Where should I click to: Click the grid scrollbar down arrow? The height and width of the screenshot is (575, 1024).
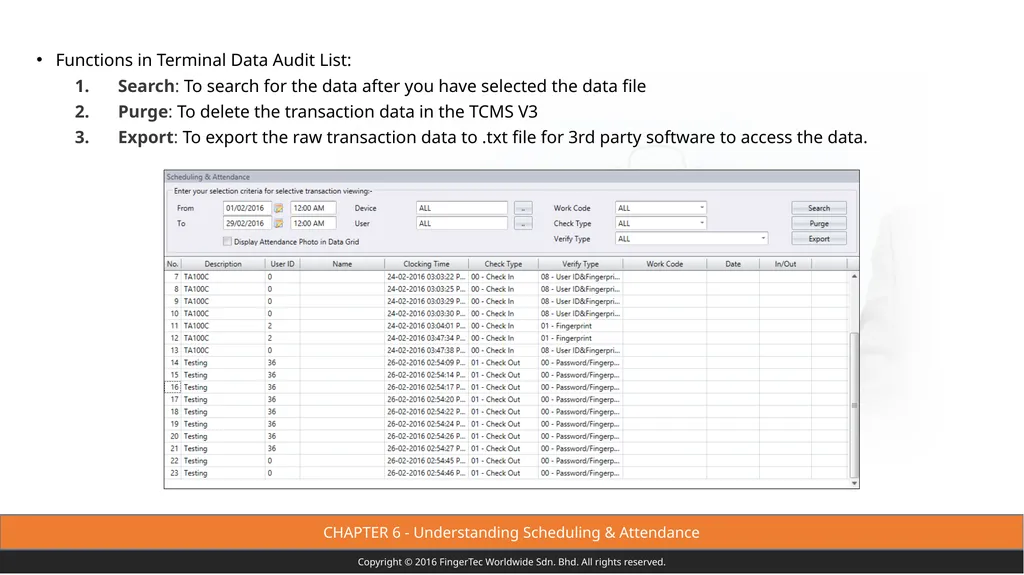(854, 484)
